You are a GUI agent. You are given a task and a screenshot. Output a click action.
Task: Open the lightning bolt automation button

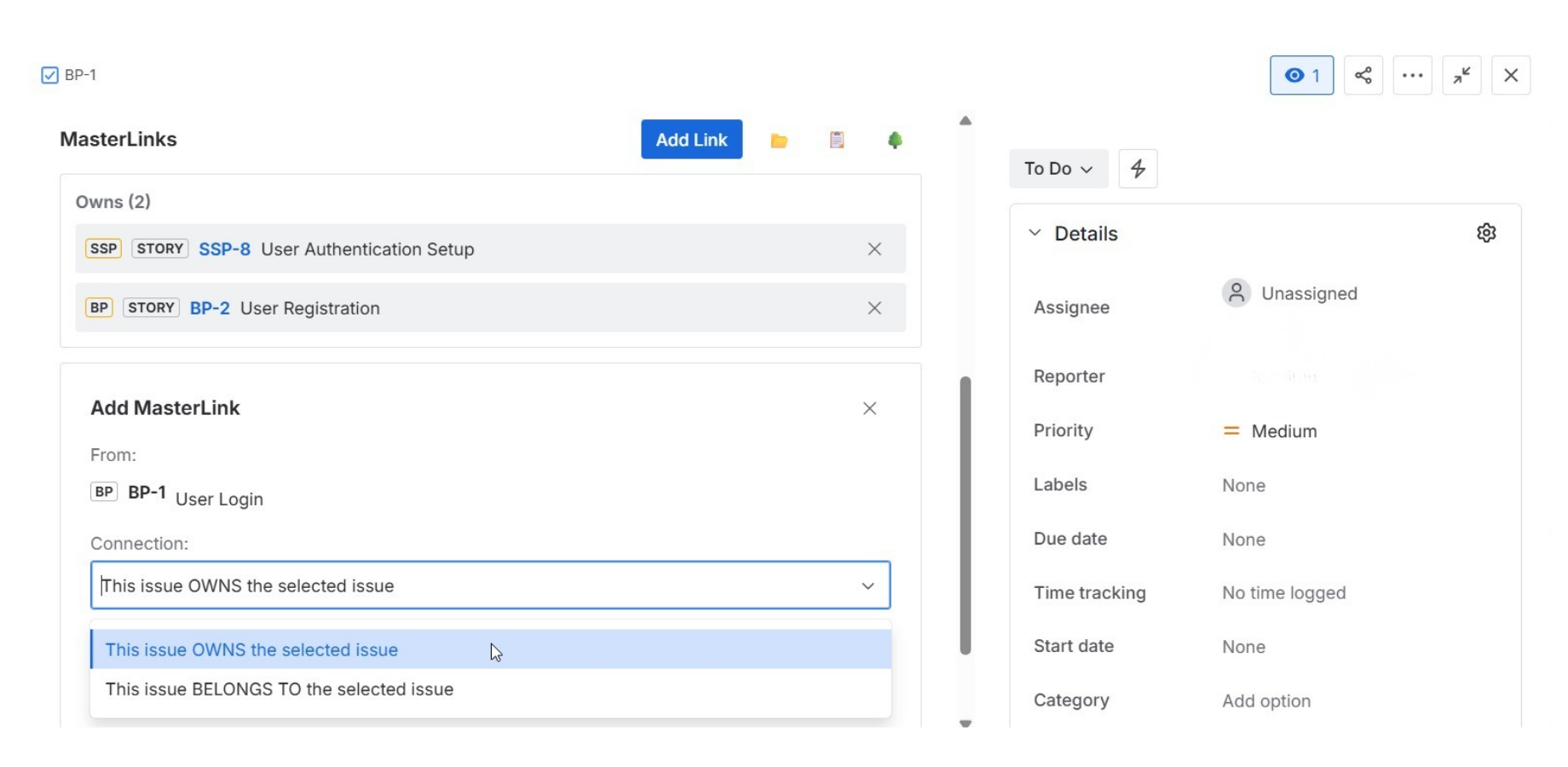pos(1138,169)
